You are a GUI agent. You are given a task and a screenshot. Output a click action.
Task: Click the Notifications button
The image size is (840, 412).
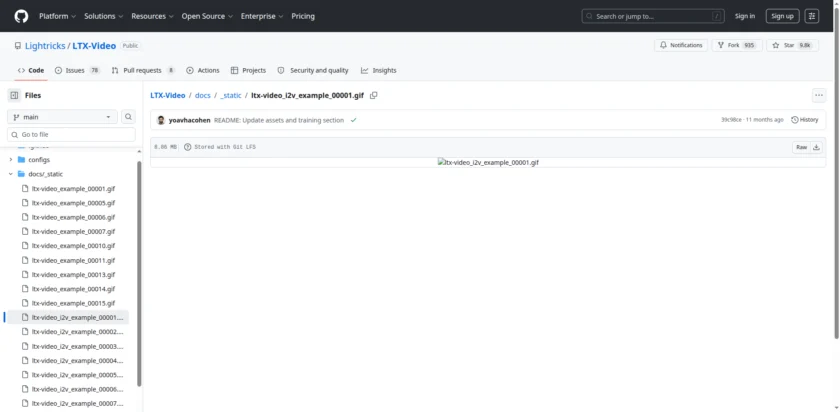click(x=681, y=46)
